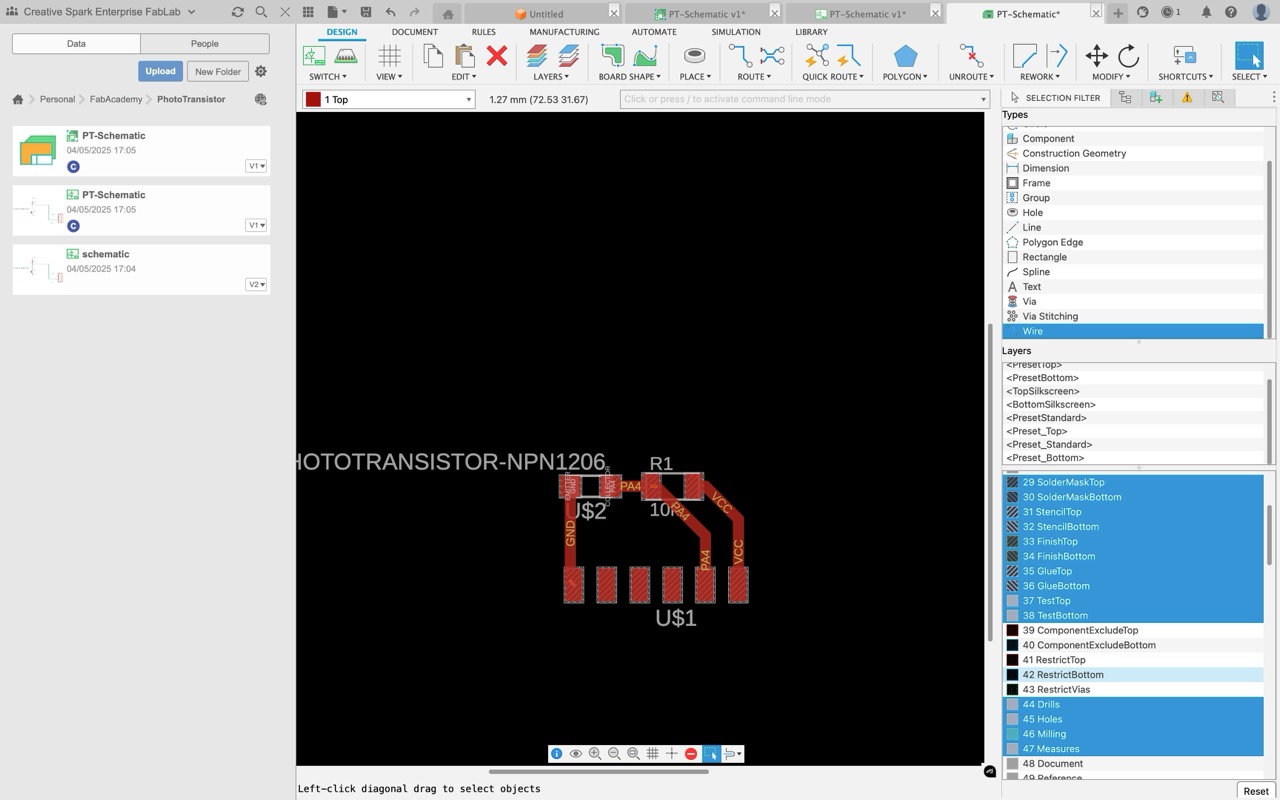Click the Shortcuts icon
Image resolution: width=1280 pixels, height=800 pixels.
1185,56
